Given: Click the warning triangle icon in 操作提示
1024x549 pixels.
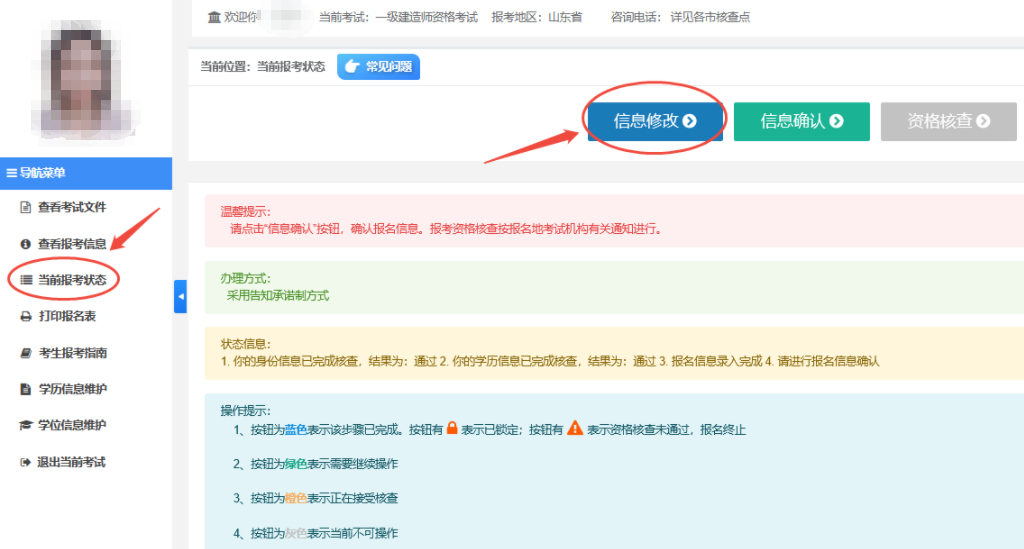Looking at the screenshot, I should [574, 429].
